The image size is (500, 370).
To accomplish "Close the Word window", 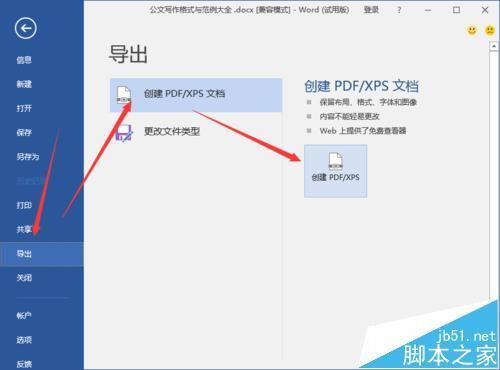I will point(485,10).
